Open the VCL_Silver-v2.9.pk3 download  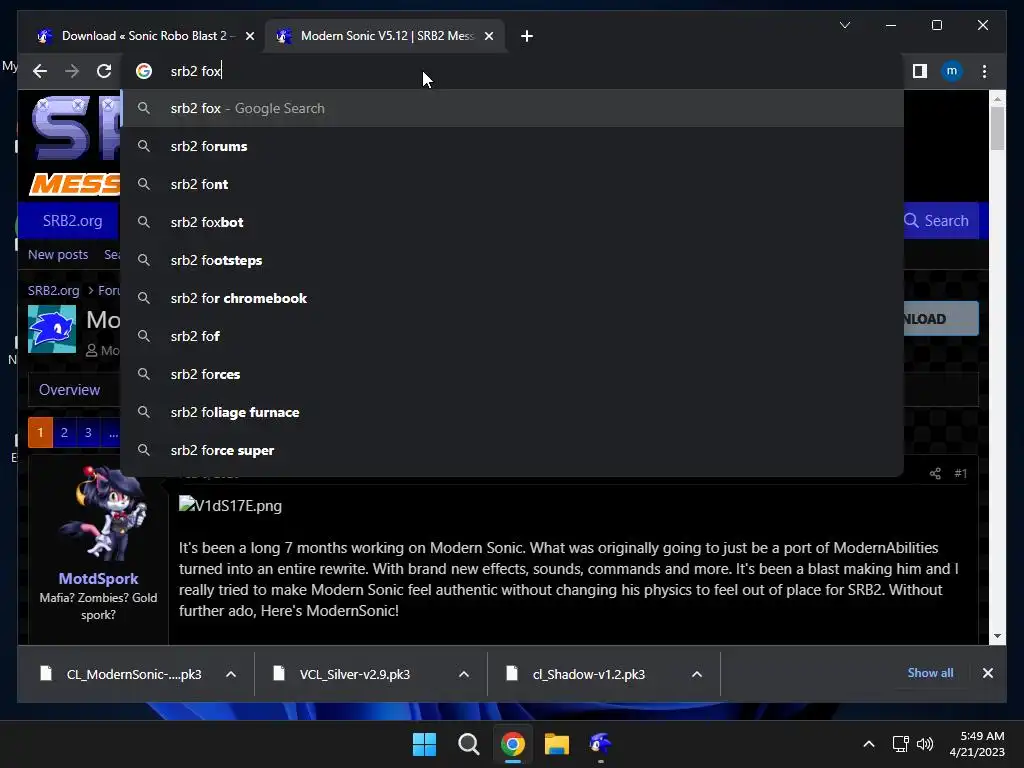coord(356,675)
